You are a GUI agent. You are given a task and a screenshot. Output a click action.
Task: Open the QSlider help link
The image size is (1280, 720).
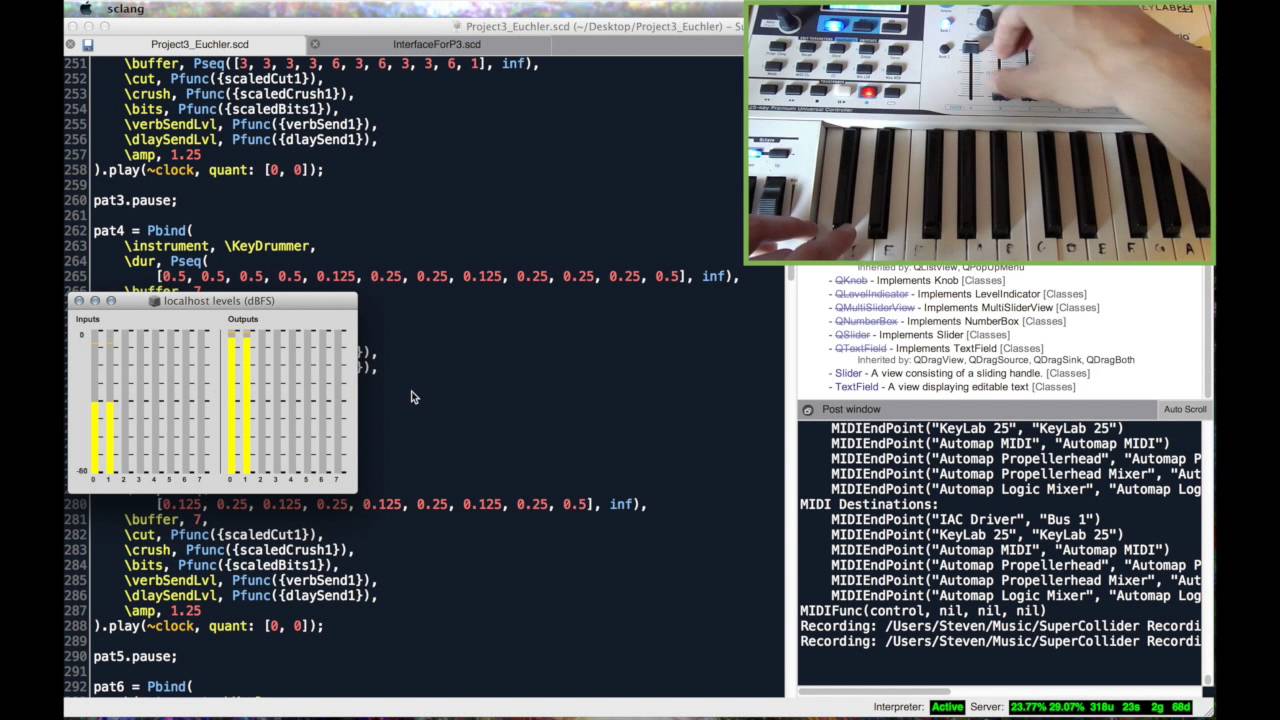[853, 335]
